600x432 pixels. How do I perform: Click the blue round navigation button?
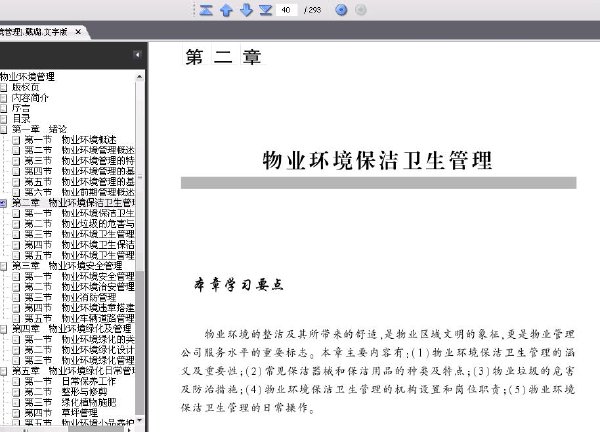341,10
